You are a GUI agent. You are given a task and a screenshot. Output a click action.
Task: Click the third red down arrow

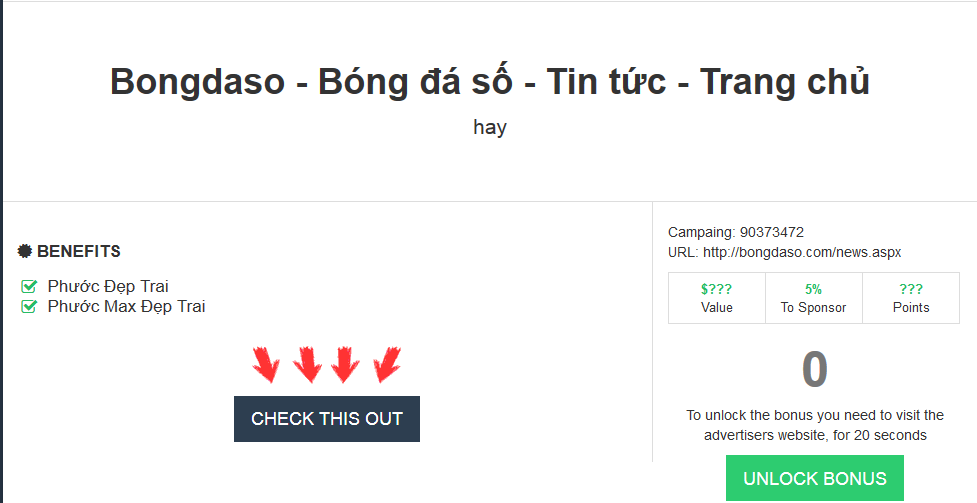click(345, 365)
